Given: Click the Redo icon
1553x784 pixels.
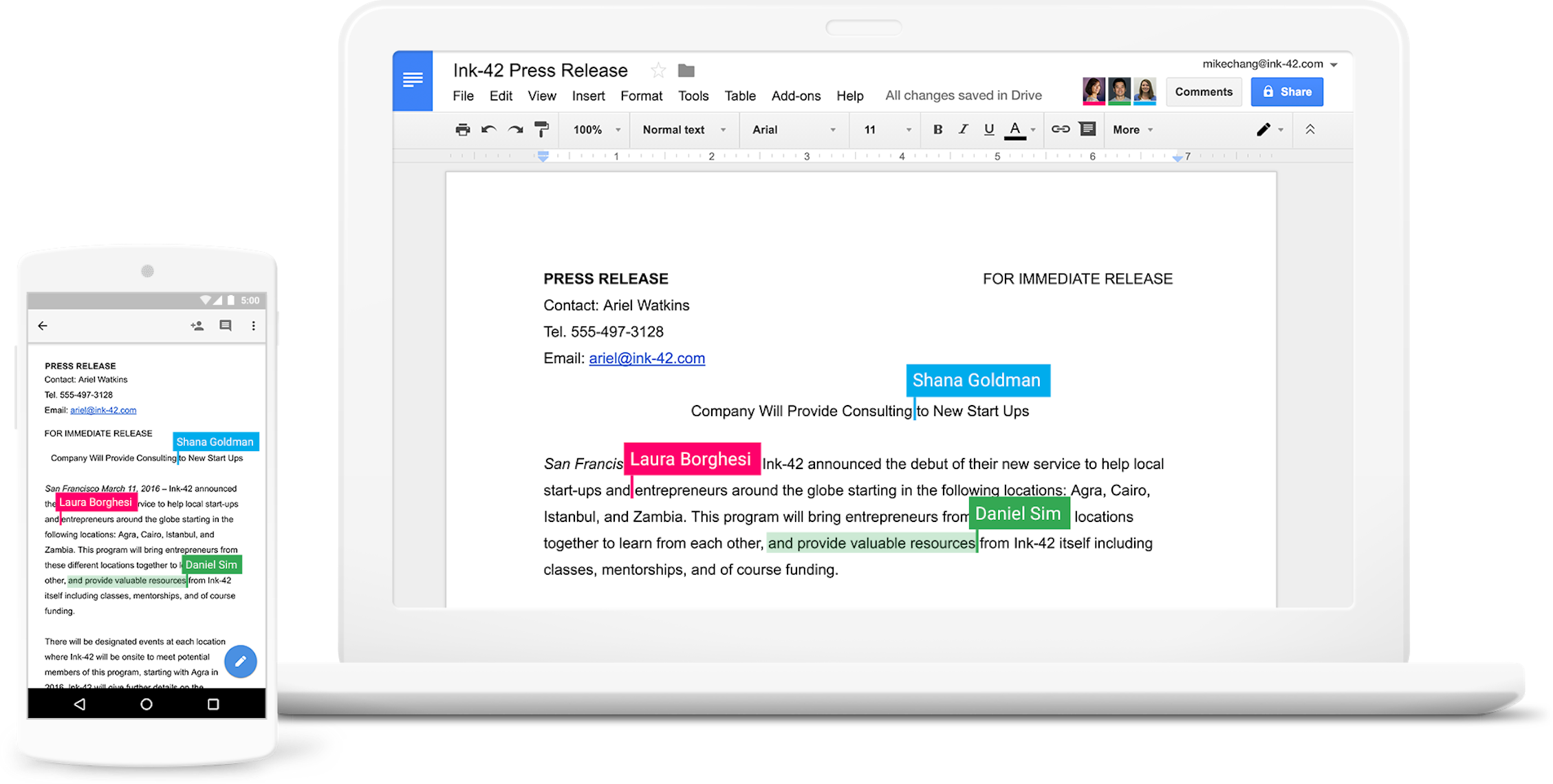Looking at the screenshot, I should point(514,129).
